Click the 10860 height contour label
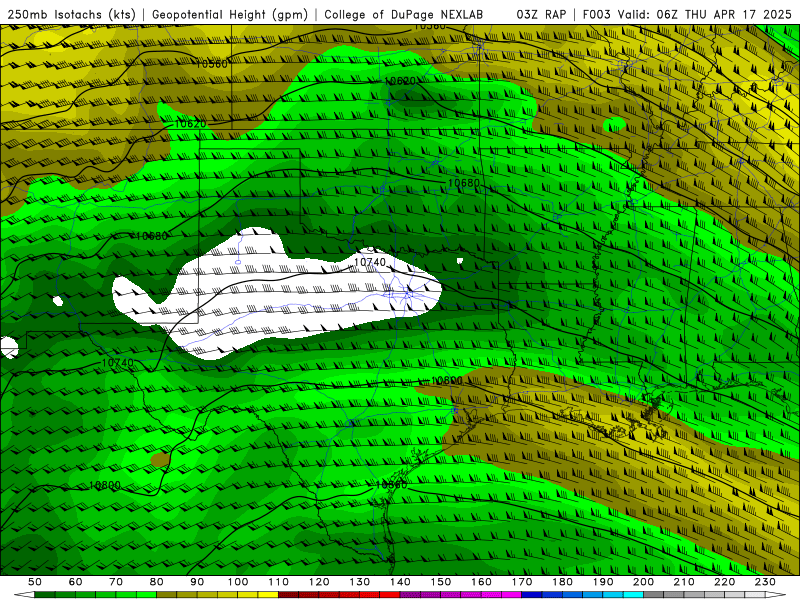Viewport: 800px width, 600px height. [x=391, y=485]
